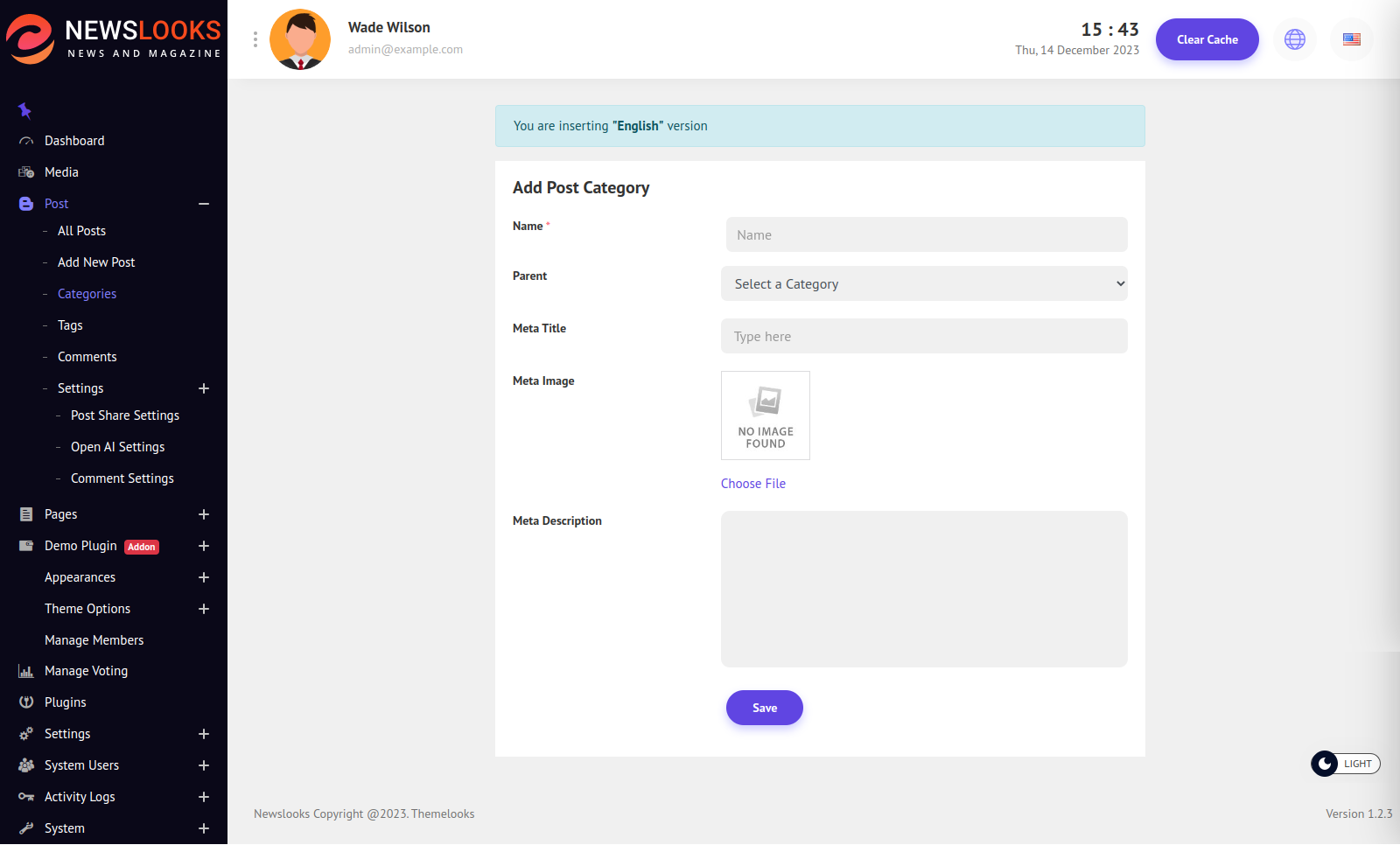Click the Clear Cache button
Screen dimensions: 1400x845
click(x=1207, y=39)
